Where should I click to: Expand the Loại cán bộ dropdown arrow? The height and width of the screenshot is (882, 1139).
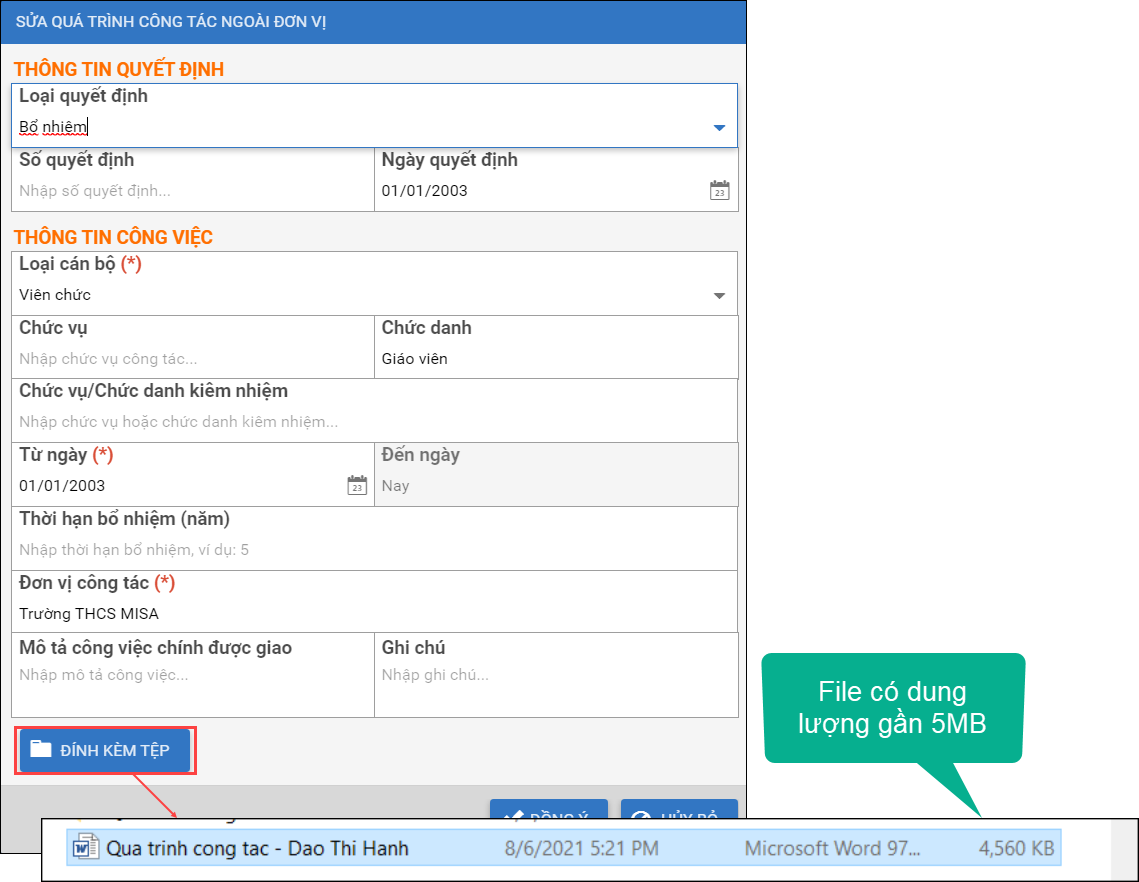(x=719, y=296)
